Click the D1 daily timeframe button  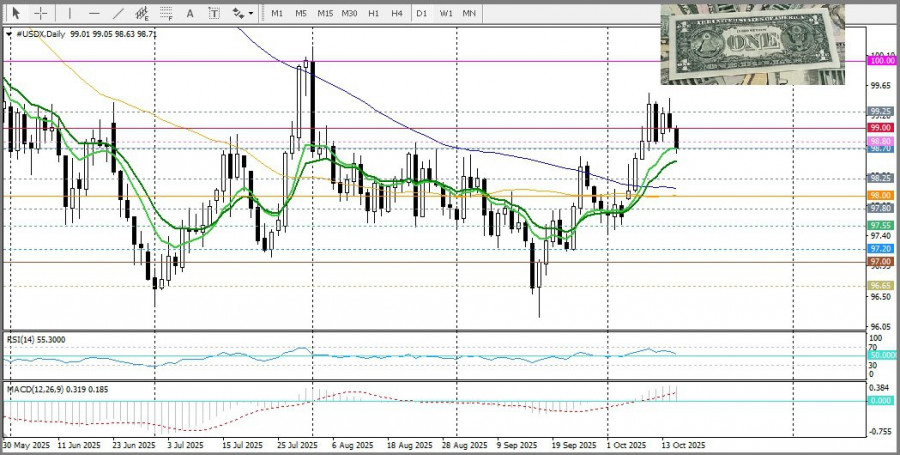pos(422,13)
